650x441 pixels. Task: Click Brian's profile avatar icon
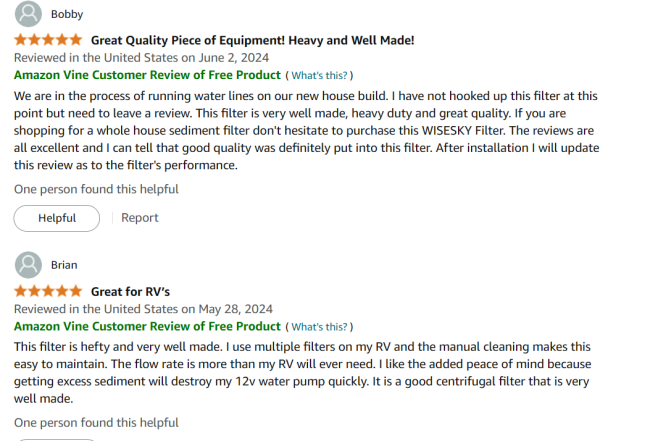pyautogui.click(x=28, y=265)
